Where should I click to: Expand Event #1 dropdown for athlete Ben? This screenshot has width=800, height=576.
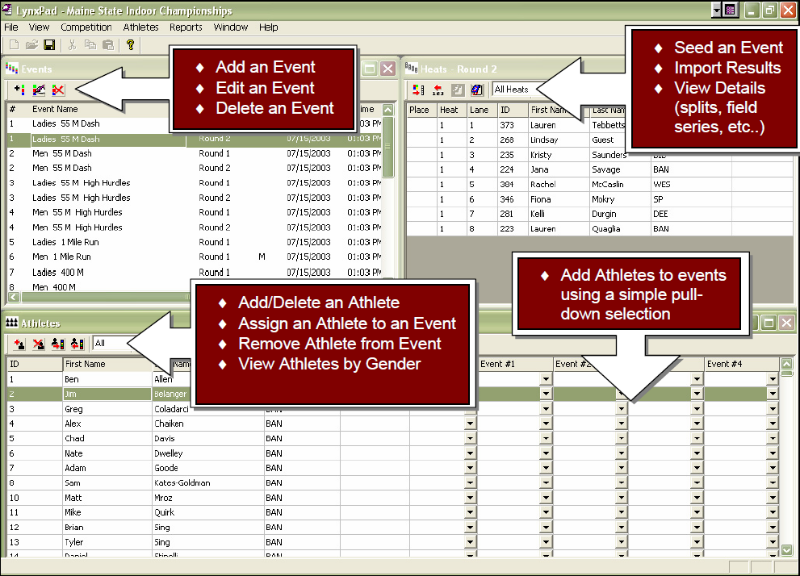[x=545, y=380]
